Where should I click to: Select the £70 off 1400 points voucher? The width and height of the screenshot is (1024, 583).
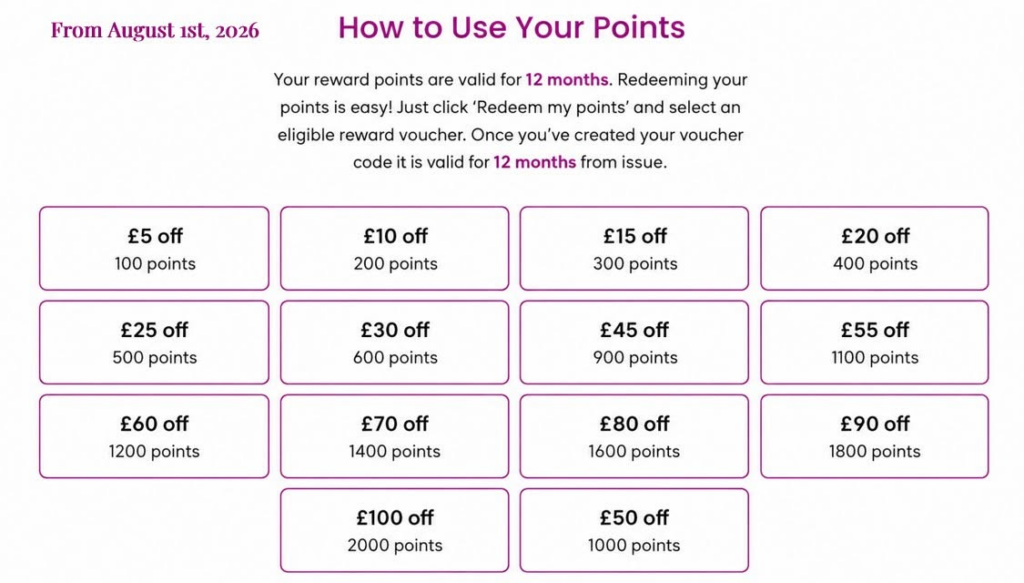point(394,436)
